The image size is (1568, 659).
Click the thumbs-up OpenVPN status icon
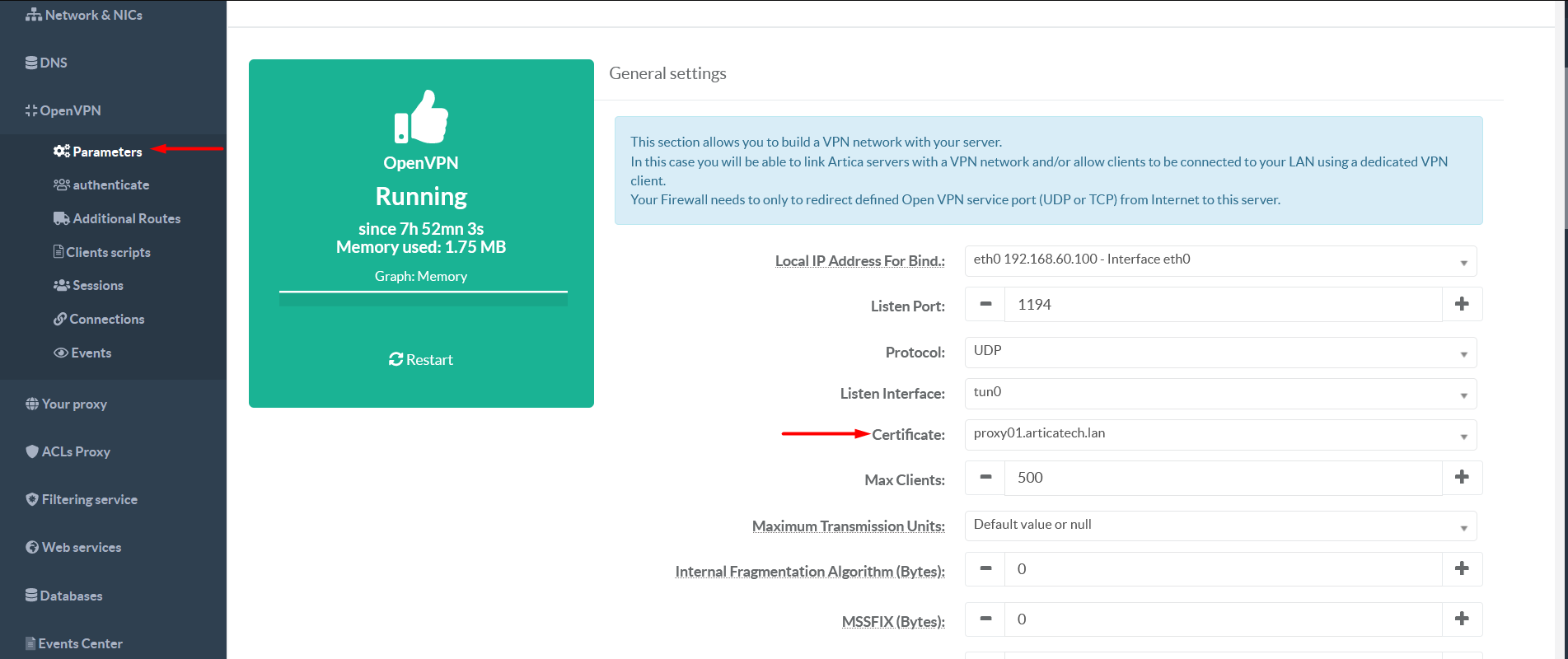tap(421, 117)
